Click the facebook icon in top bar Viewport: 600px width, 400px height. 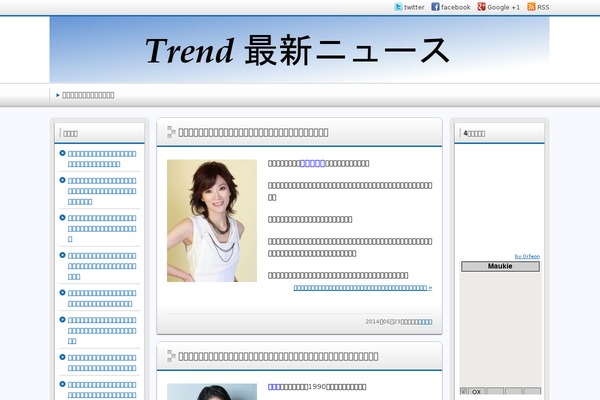click(x=435, y=7)
